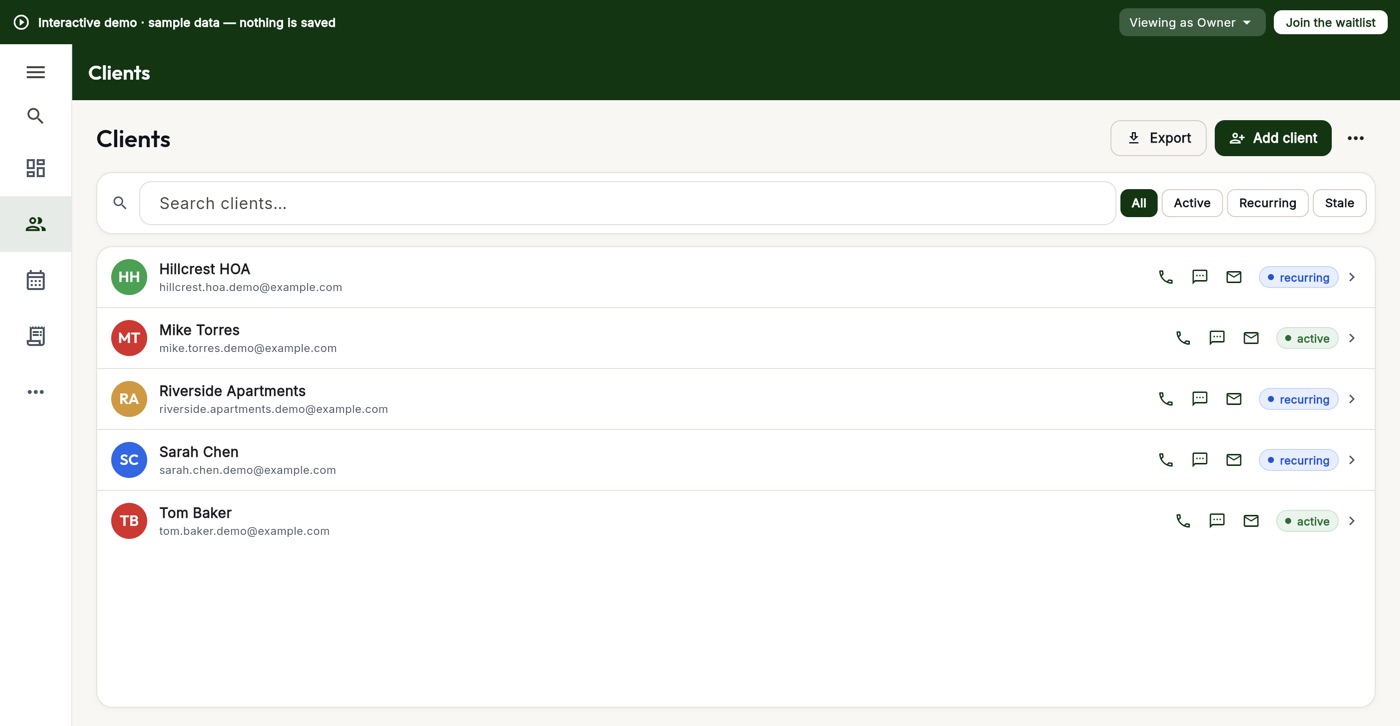Focus the Search clients input field
1400x726 pixels.
pyautogui.click(x=627, y=203)
